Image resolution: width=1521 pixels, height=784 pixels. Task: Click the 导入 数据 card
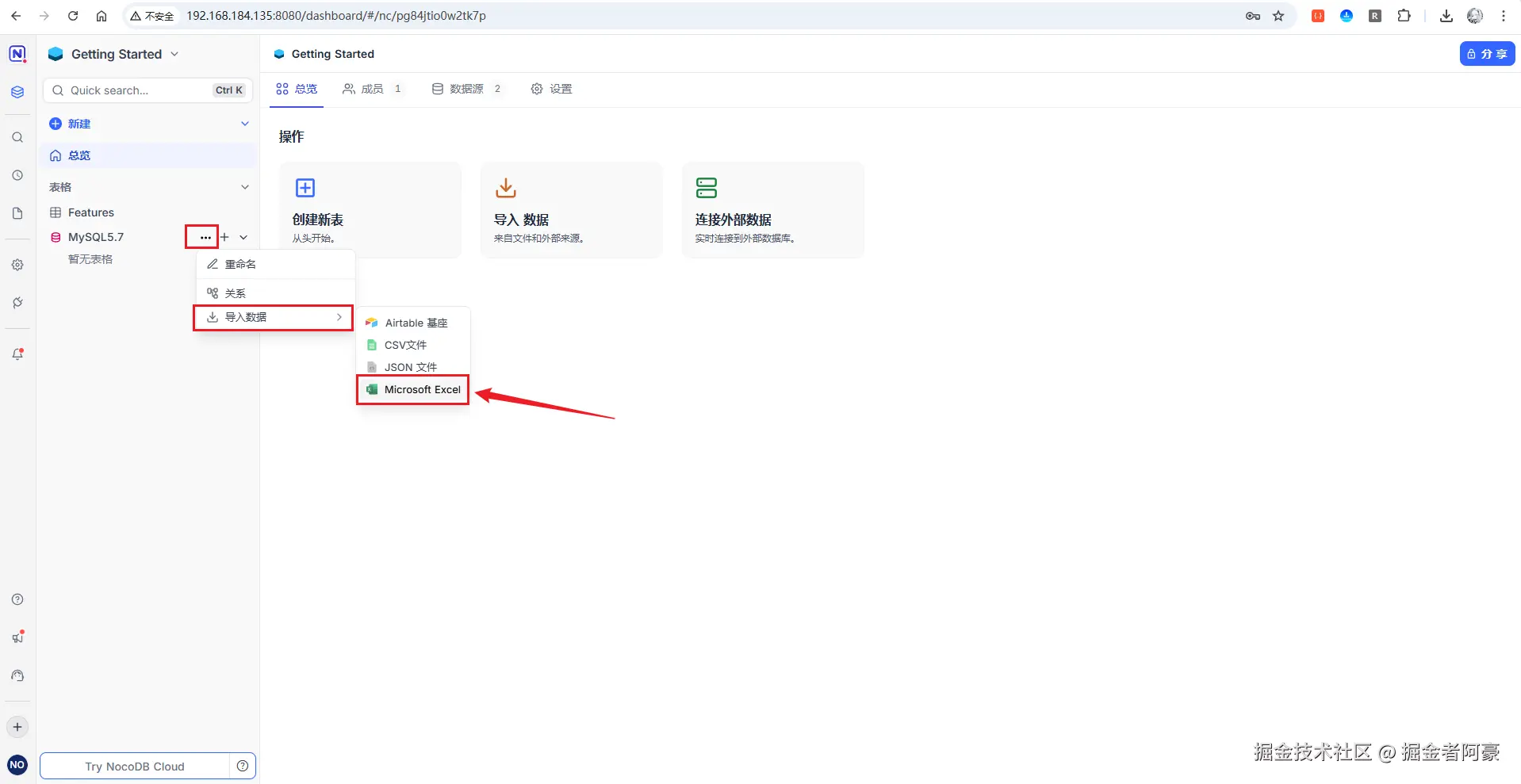572,210
